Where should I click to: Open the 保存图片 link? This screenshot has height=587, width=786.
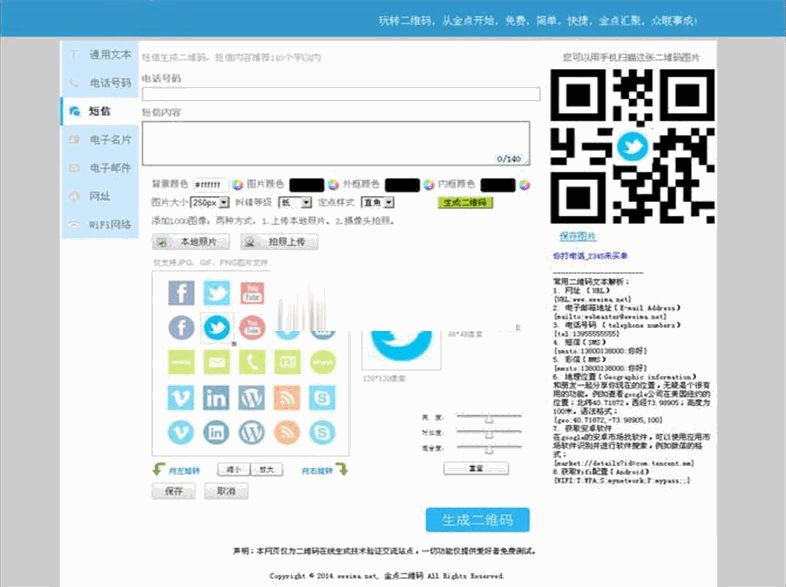coord(578,236)
